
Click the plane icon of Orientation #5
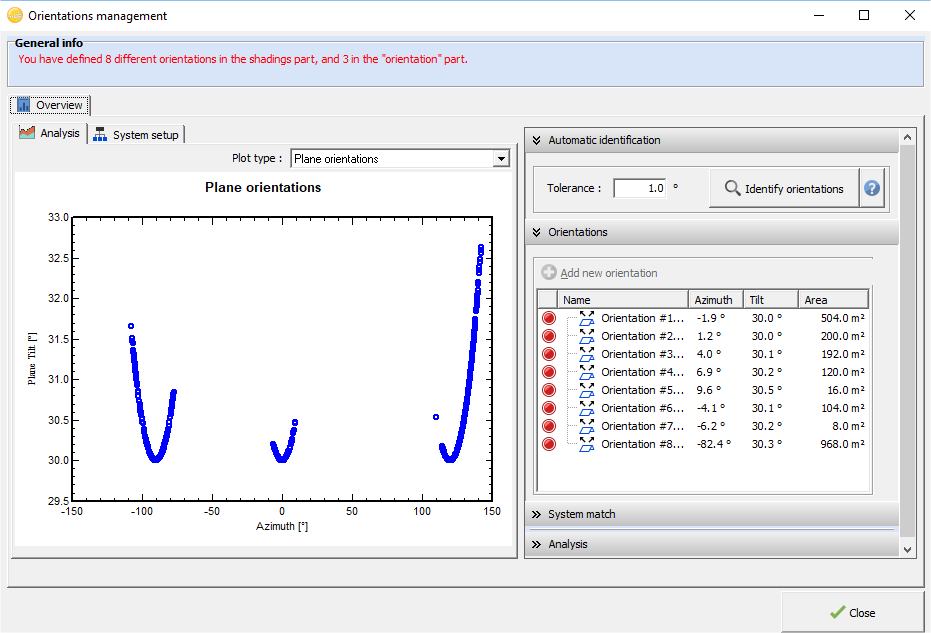587,390
